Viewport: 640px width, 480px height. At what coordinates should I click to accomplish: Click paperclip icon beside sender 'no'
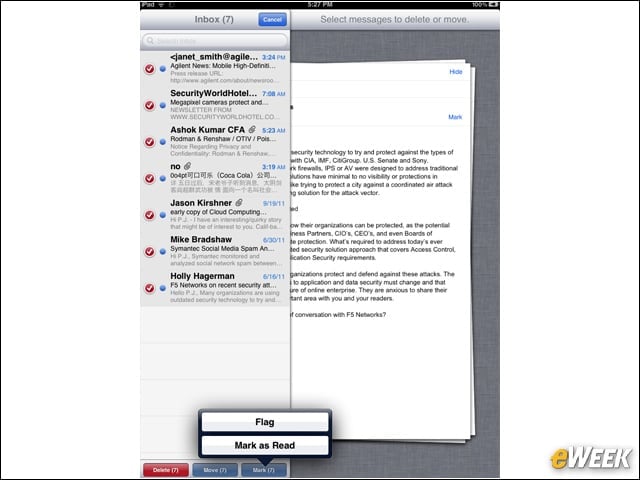point(187,166)
